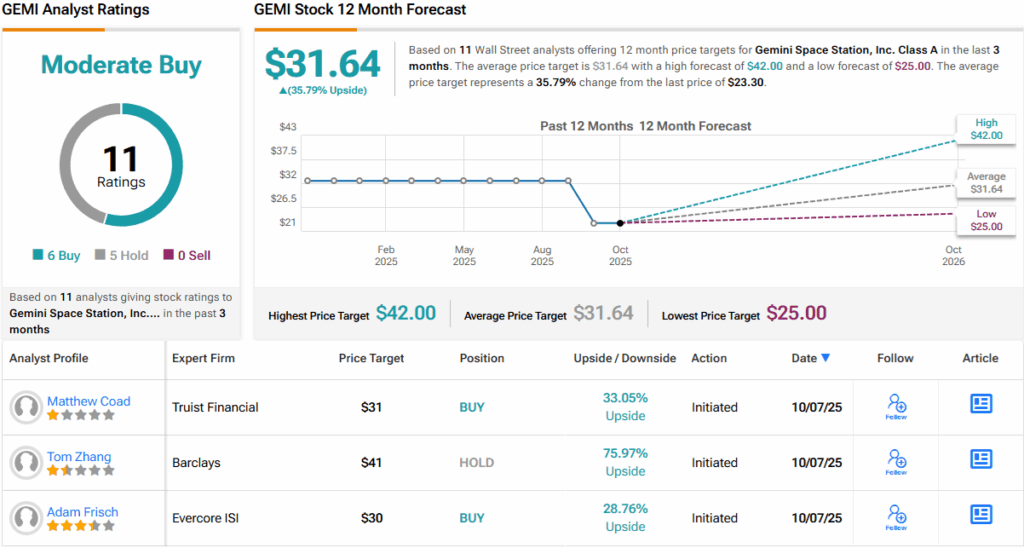The image size is (1024, 548).
Task: Open Matthew Coad analyst profile link
Action: pyautogui.click(x=88, y=401)
